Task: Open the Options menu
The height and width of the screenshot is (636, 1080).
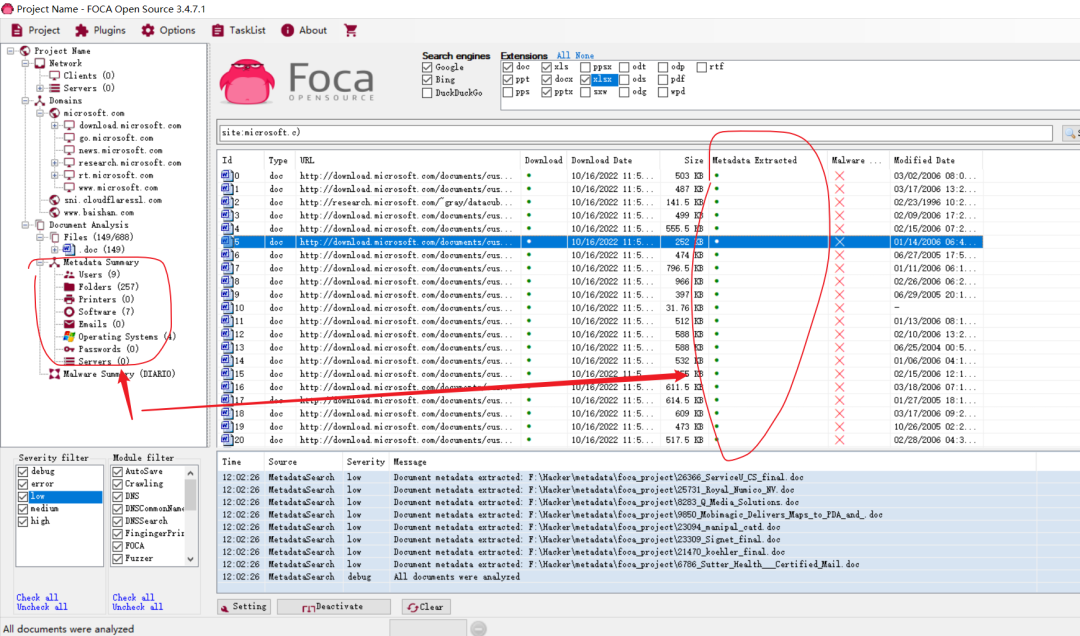Action: (x=169, y=30)
